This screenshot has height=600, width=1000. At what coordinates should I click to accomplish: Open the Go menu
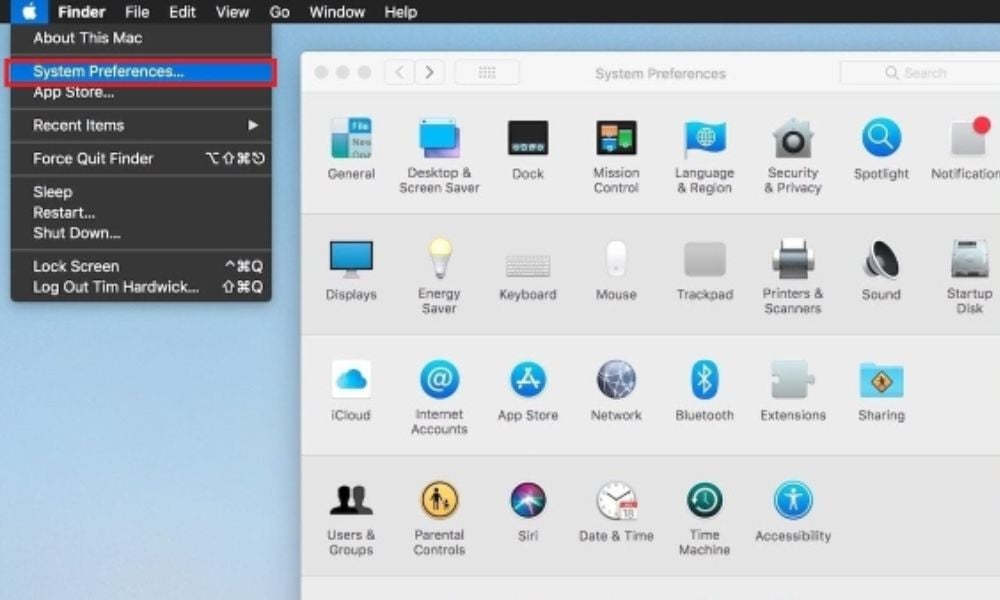(279, 12)
